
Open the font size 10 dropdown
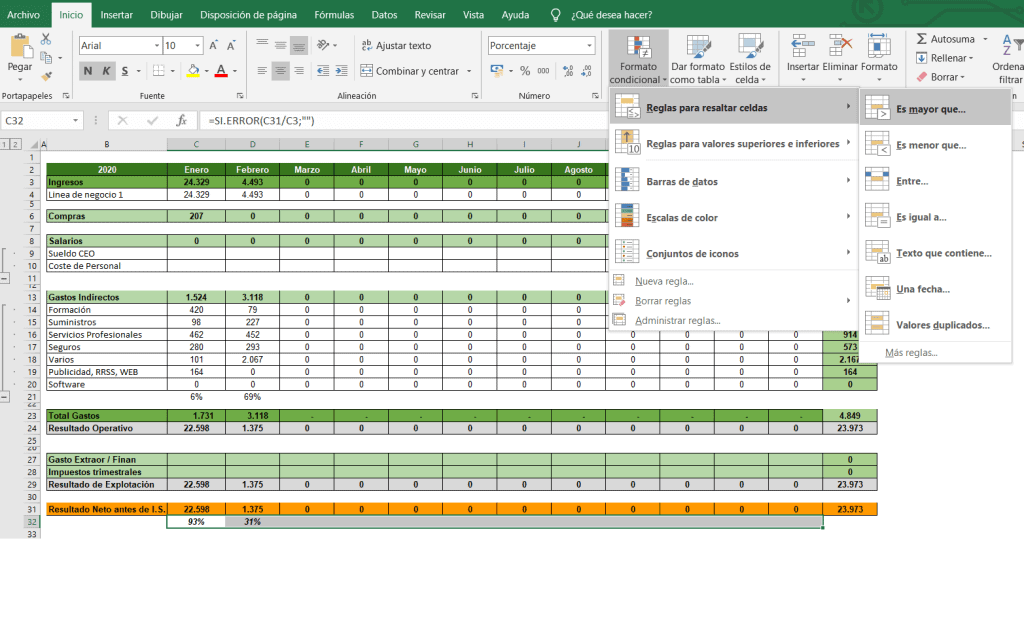(x=197, y=45)
